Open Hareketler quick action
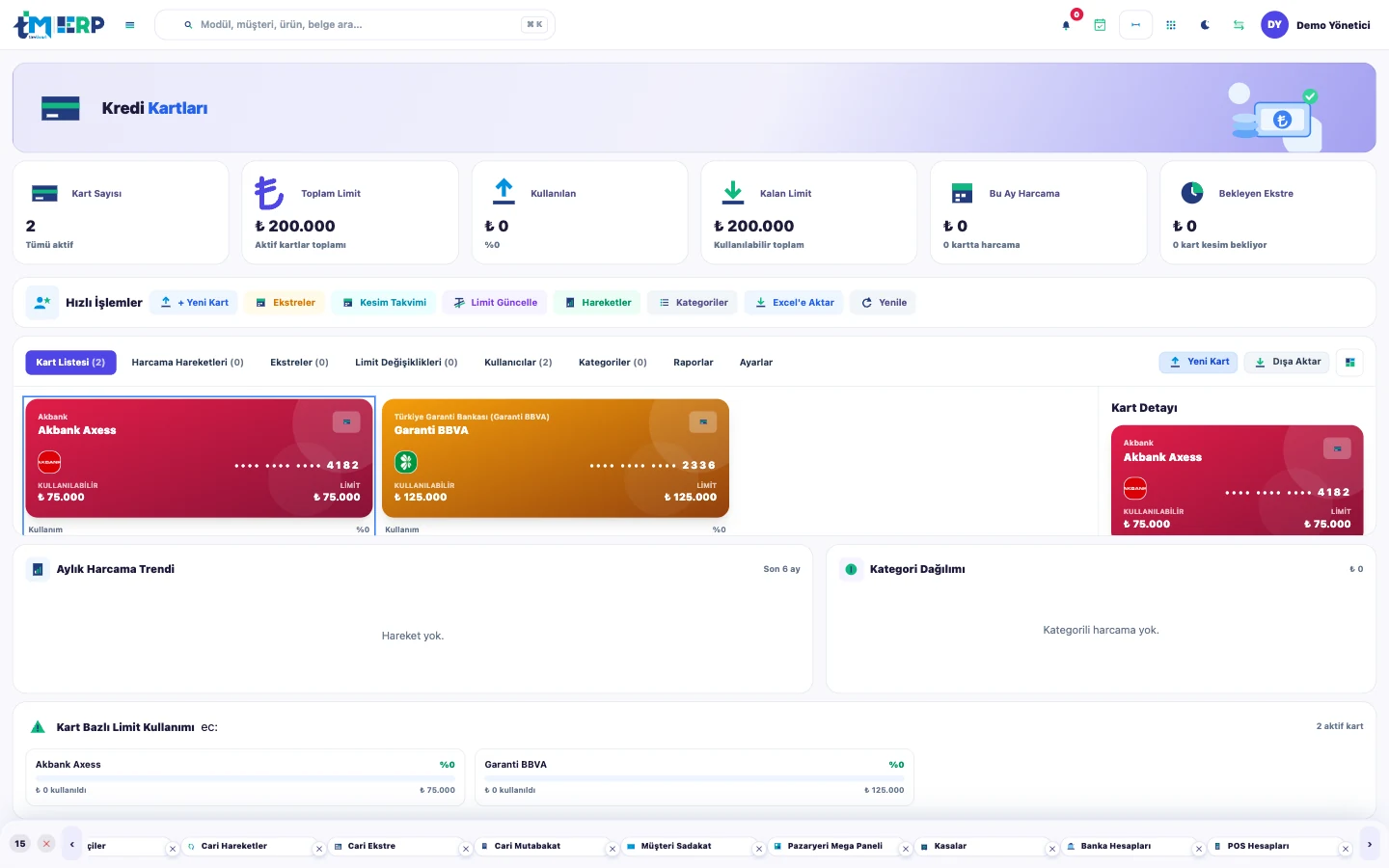This screenshot has width=1389, height=868. coord(597,303)
